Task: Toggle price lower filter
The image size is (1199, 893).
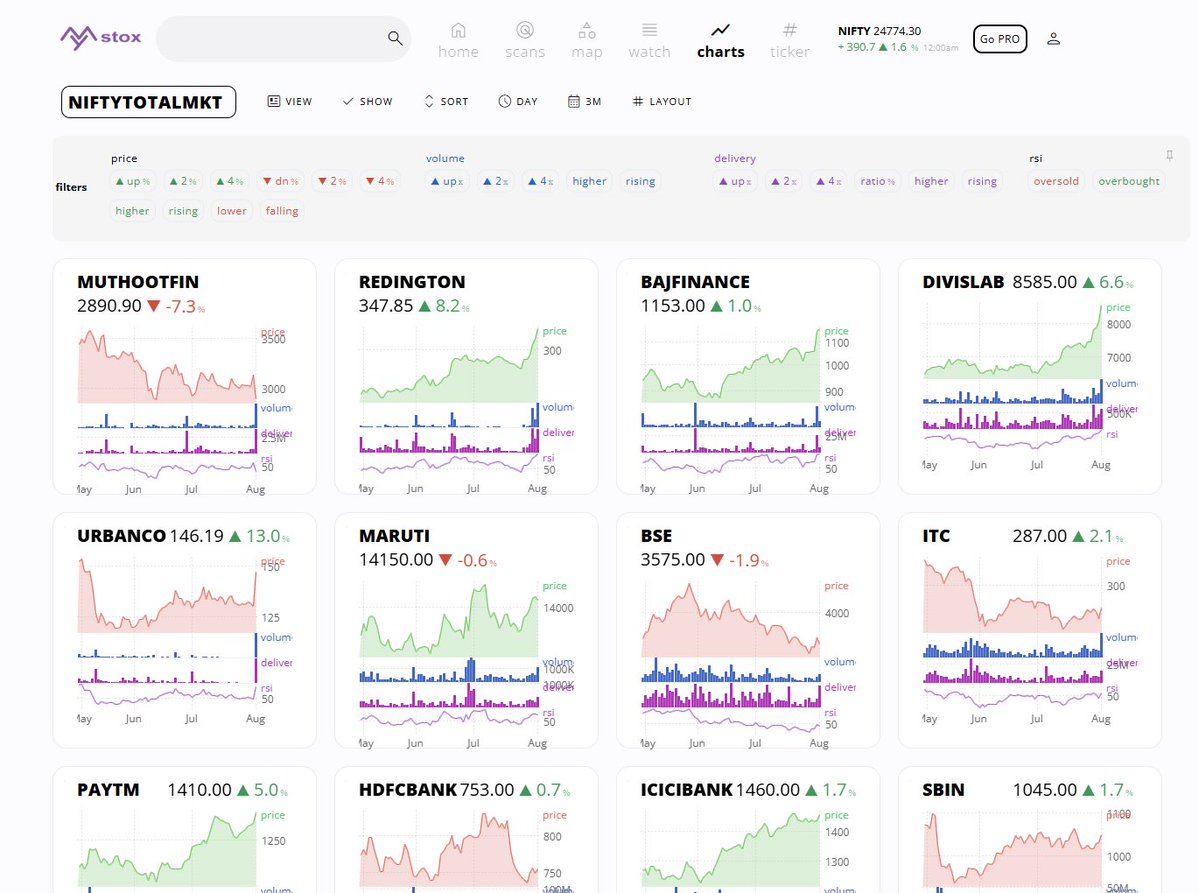Action: tap(232, 211)
